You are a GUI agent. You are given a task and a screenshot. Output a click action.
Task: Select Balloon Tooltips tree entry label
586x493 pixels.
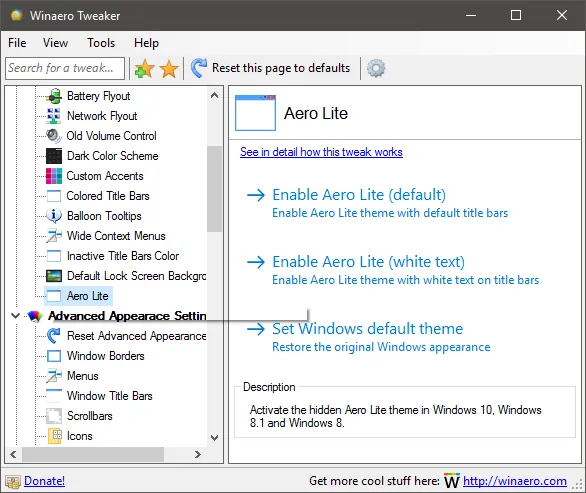(x=104, y=216)
